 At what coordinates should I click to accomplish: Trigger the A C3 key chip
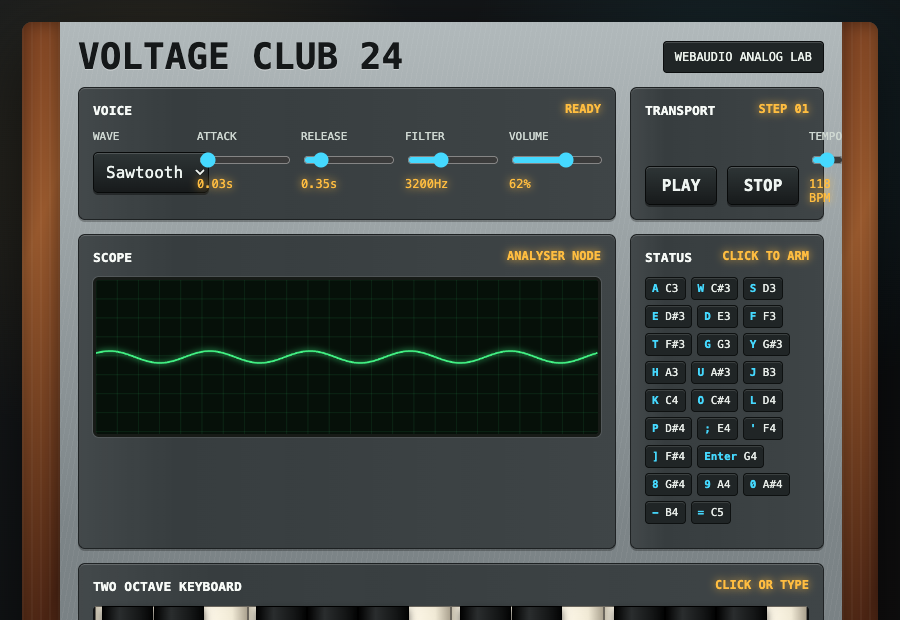pos(665,288)
